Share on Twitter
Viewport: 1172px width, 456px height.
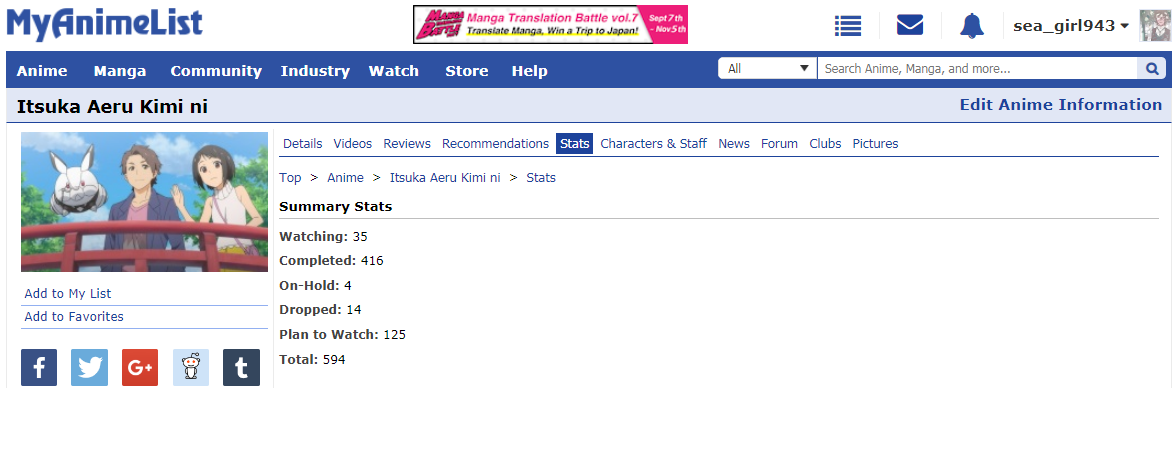pos(90,367)
